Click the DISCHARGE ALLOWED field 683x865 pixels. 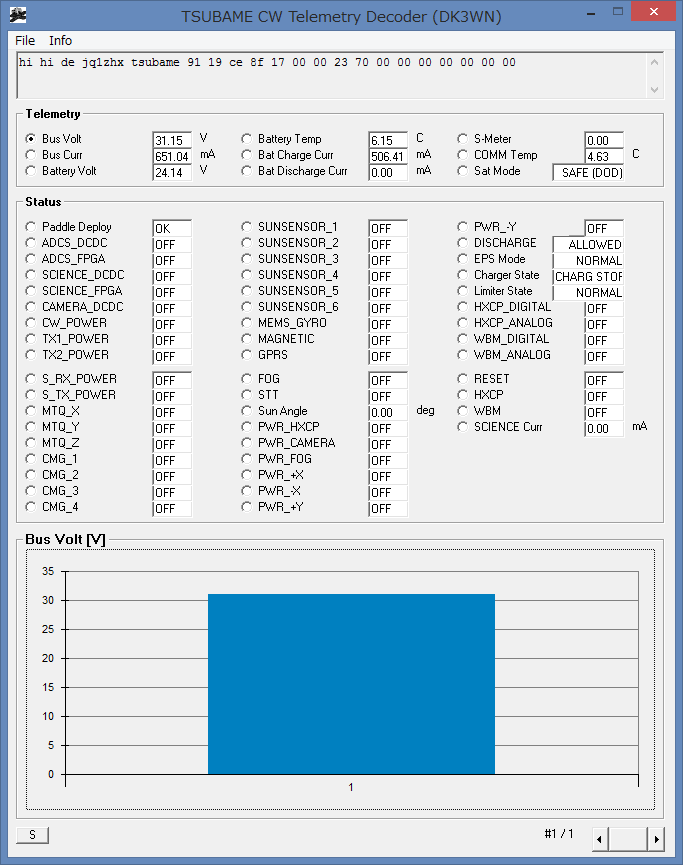(589, 244)
